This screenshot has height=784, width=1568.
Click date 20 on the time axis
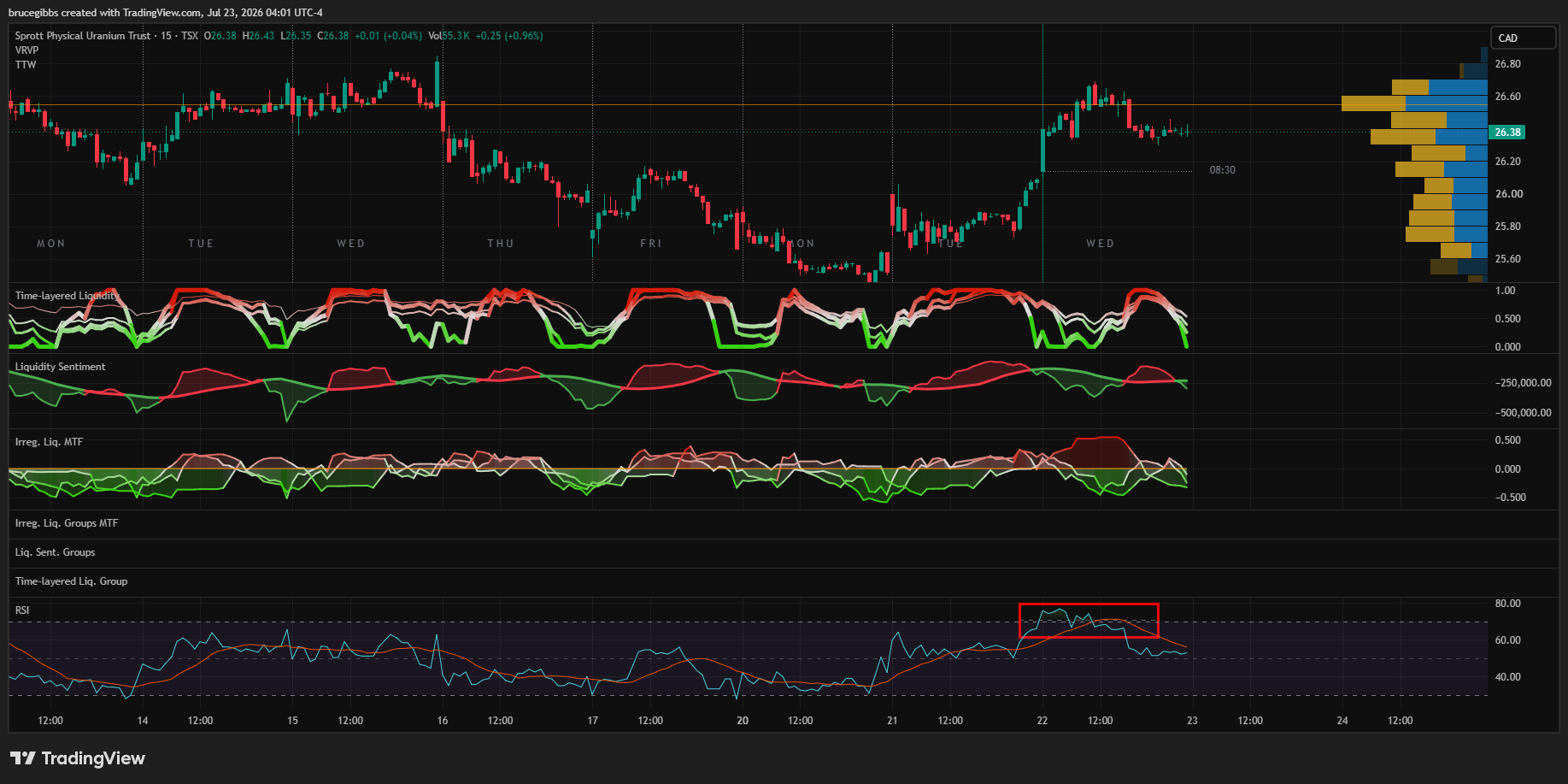click(x=743, y=721)
